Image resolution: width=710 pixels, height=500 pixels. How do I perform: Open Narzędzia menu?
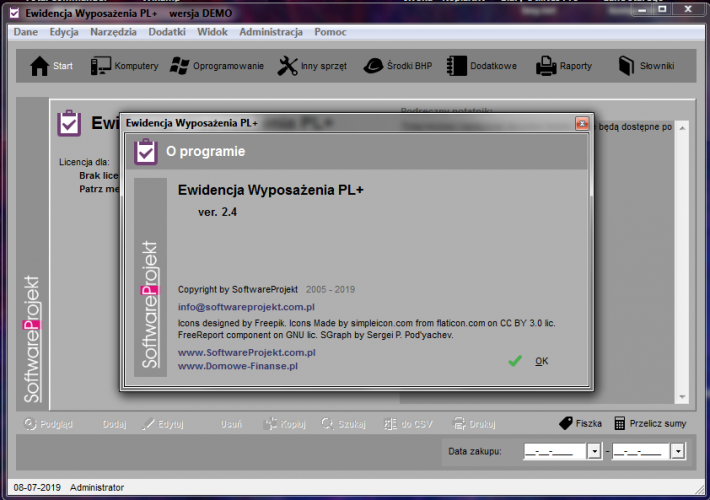pyautogui.click(x=113, y=32)
